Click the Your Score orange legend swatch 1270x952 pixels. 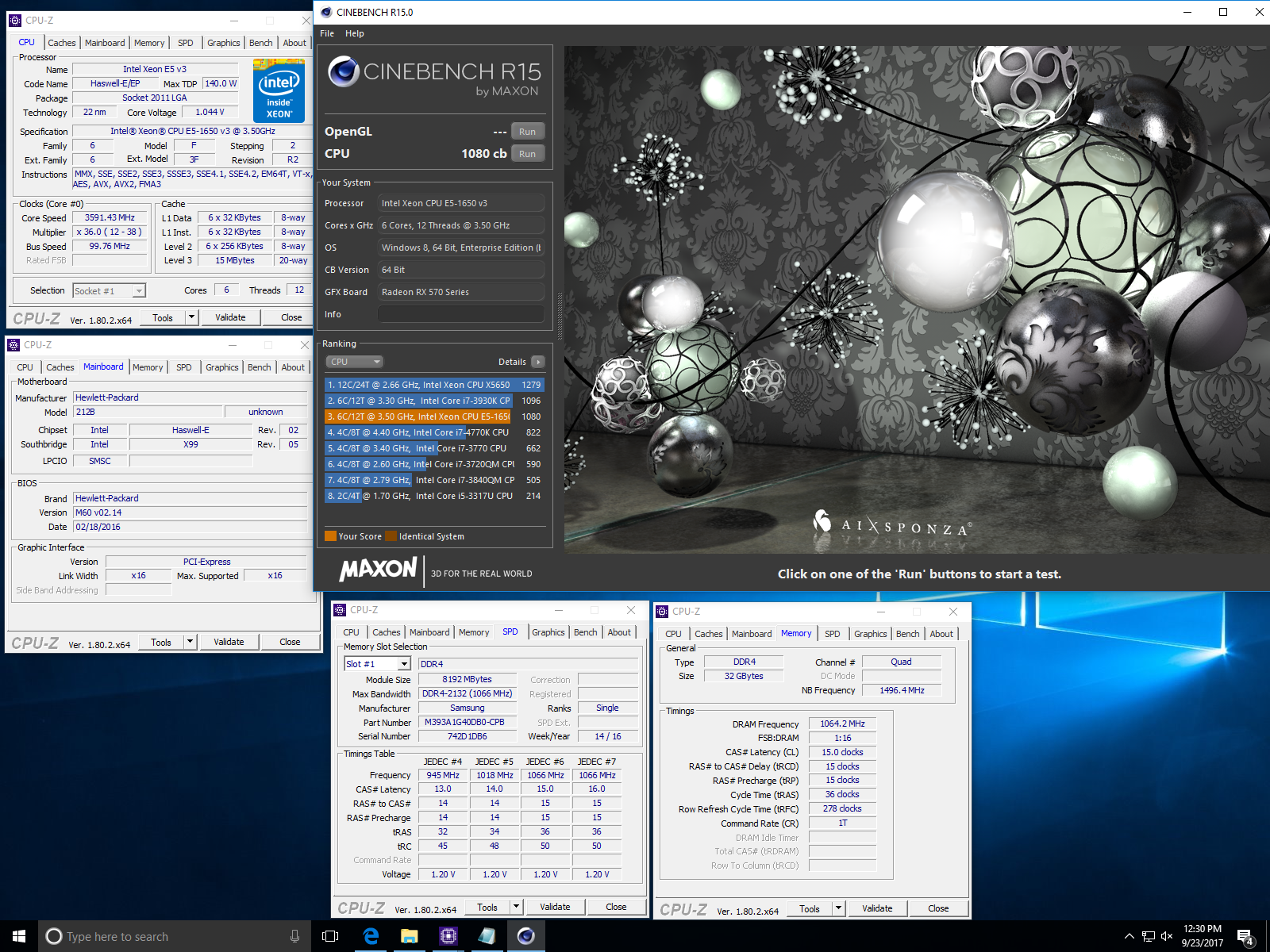click(x=330, y=536)
